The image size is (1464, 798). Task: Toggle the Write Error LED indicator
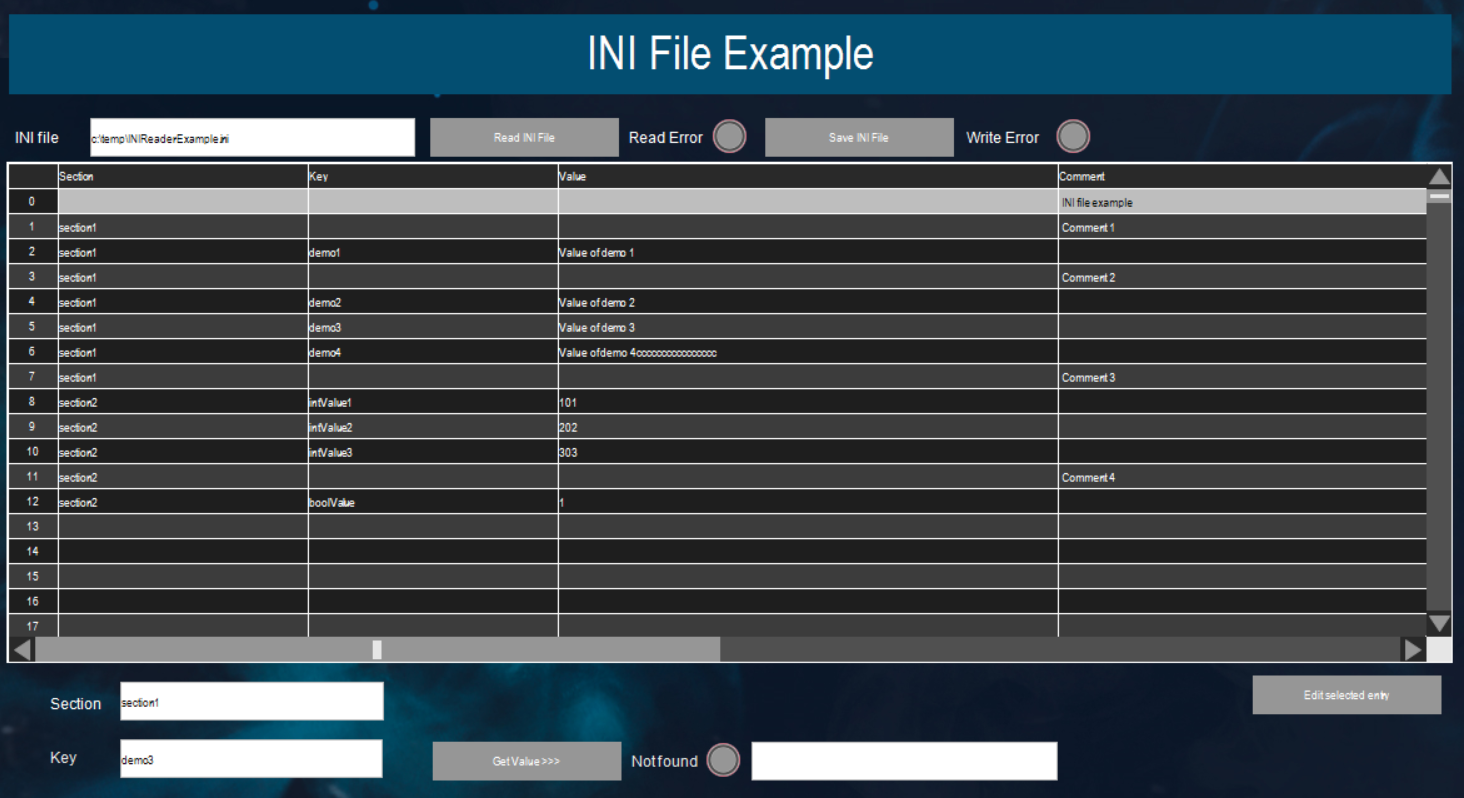[x=1073, y=136]
